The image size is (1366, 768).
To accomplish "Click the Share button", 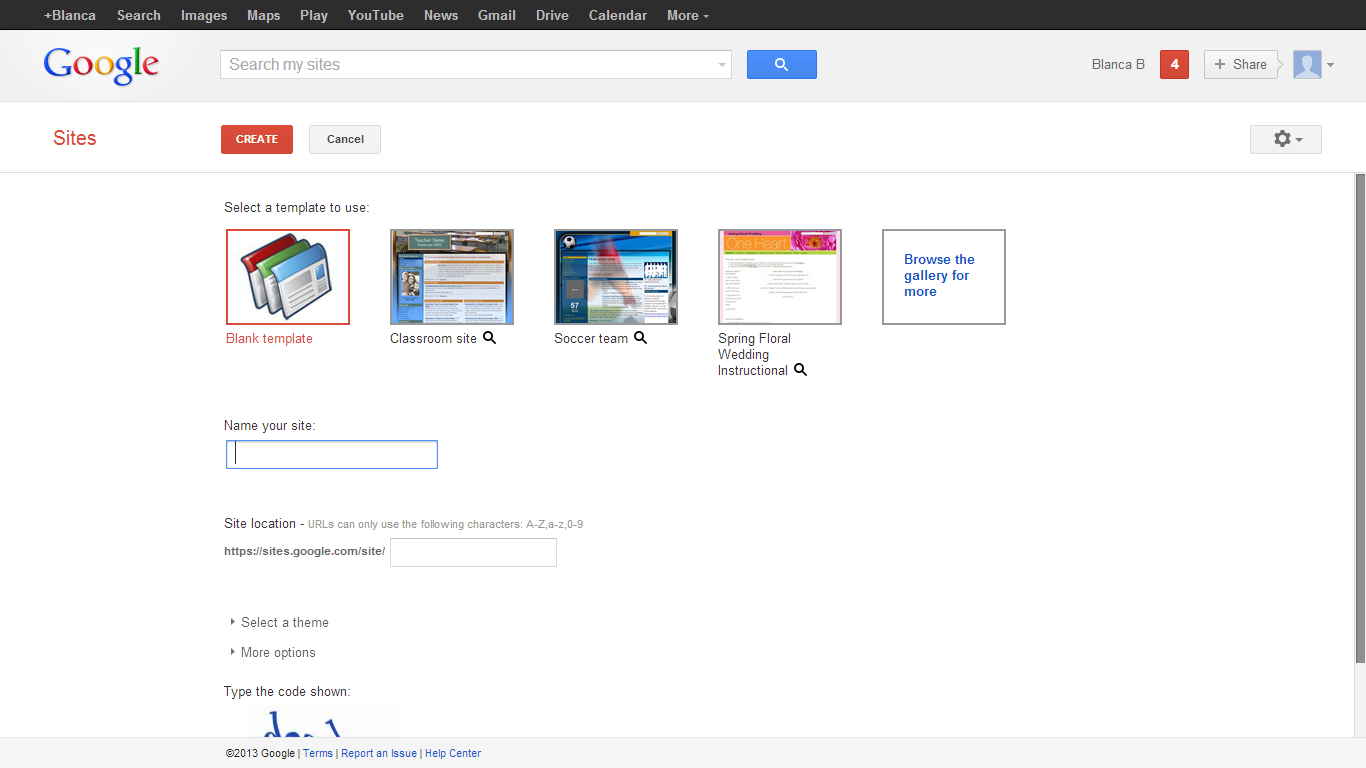I will pos(1240,64).
